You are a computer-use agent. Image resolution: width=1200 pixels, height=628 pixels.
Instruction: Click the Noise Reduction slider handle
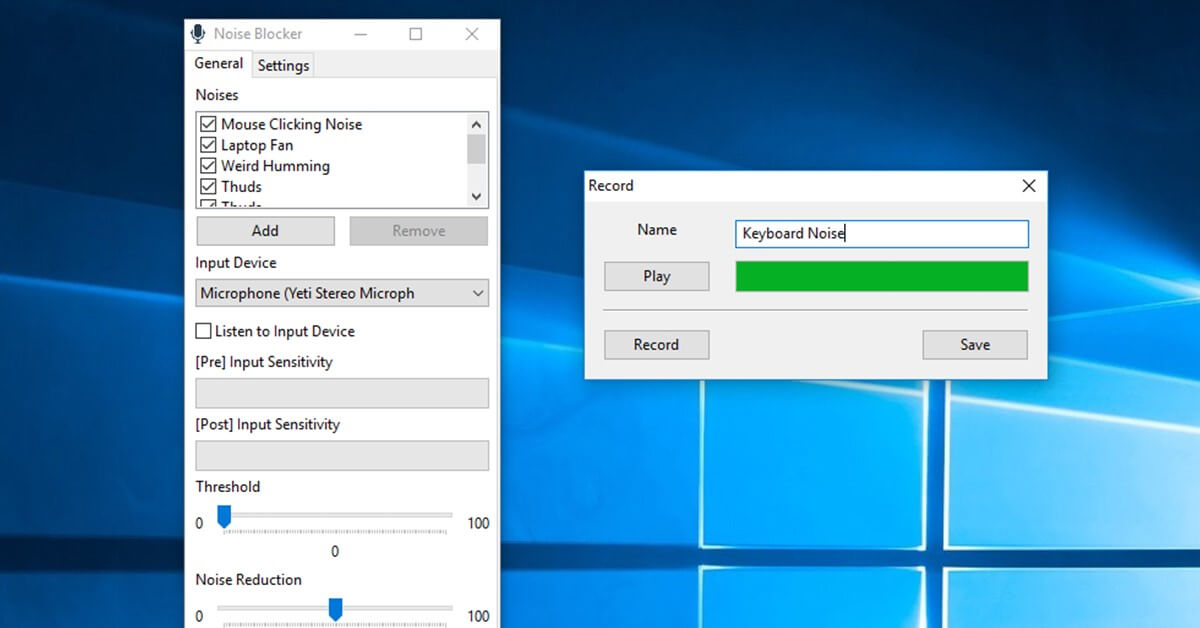(x=336, y=609)
